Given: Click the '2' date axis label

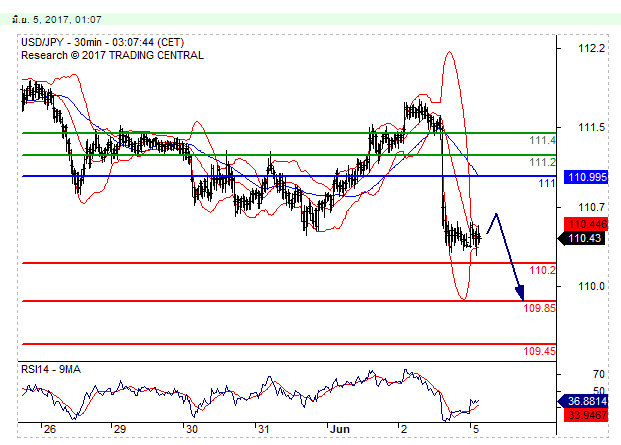Looking at the screenshot, I should pyautogui.click(x=404, y=429).
